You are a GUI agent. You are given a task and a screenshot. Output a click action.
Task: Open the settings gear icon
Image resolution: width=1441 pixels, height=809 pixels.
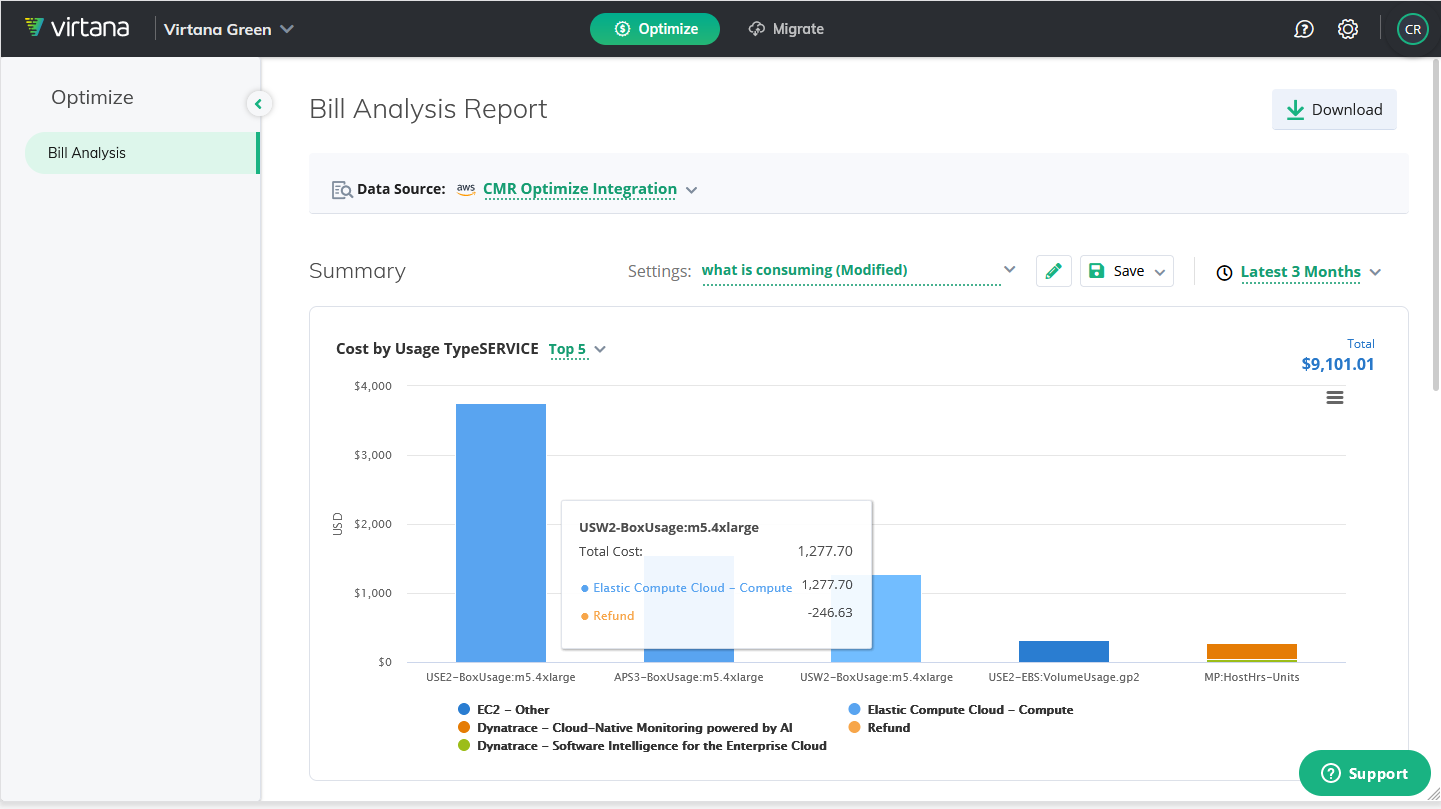(x=1348, y=29)
